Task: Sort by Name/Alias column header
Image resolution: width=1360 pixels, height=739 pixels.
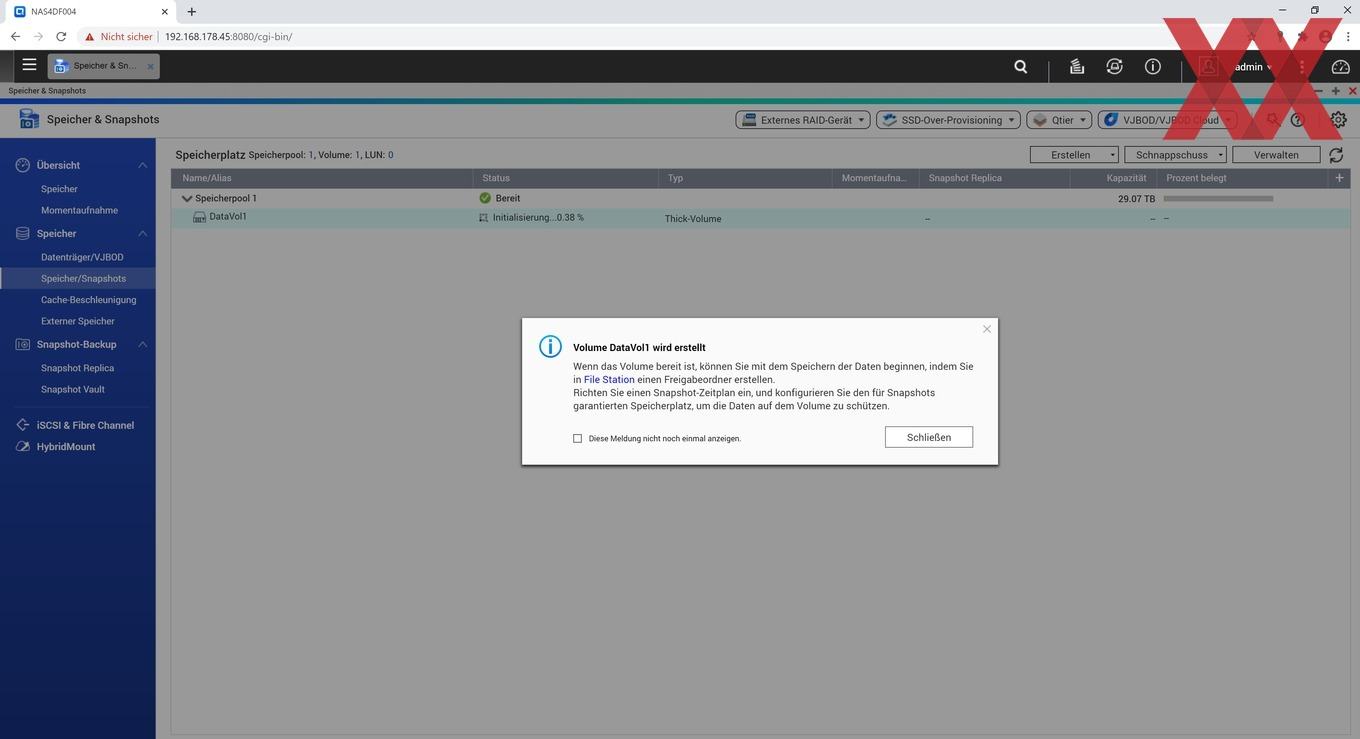Action: point(322,178)
